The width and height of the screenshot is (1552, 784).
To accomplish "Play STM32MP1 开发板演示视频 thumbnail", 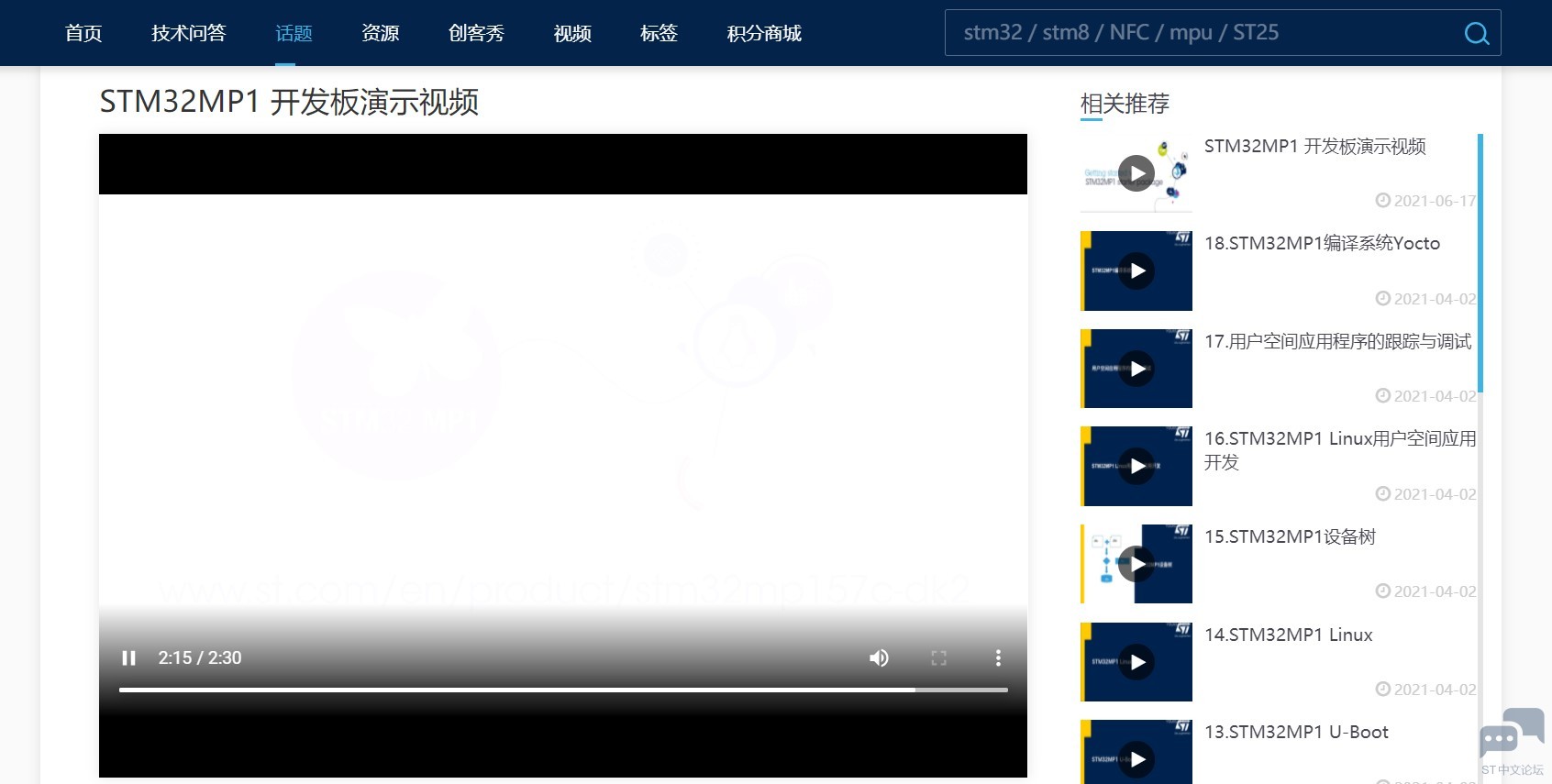I will (x=1136, y=173).
